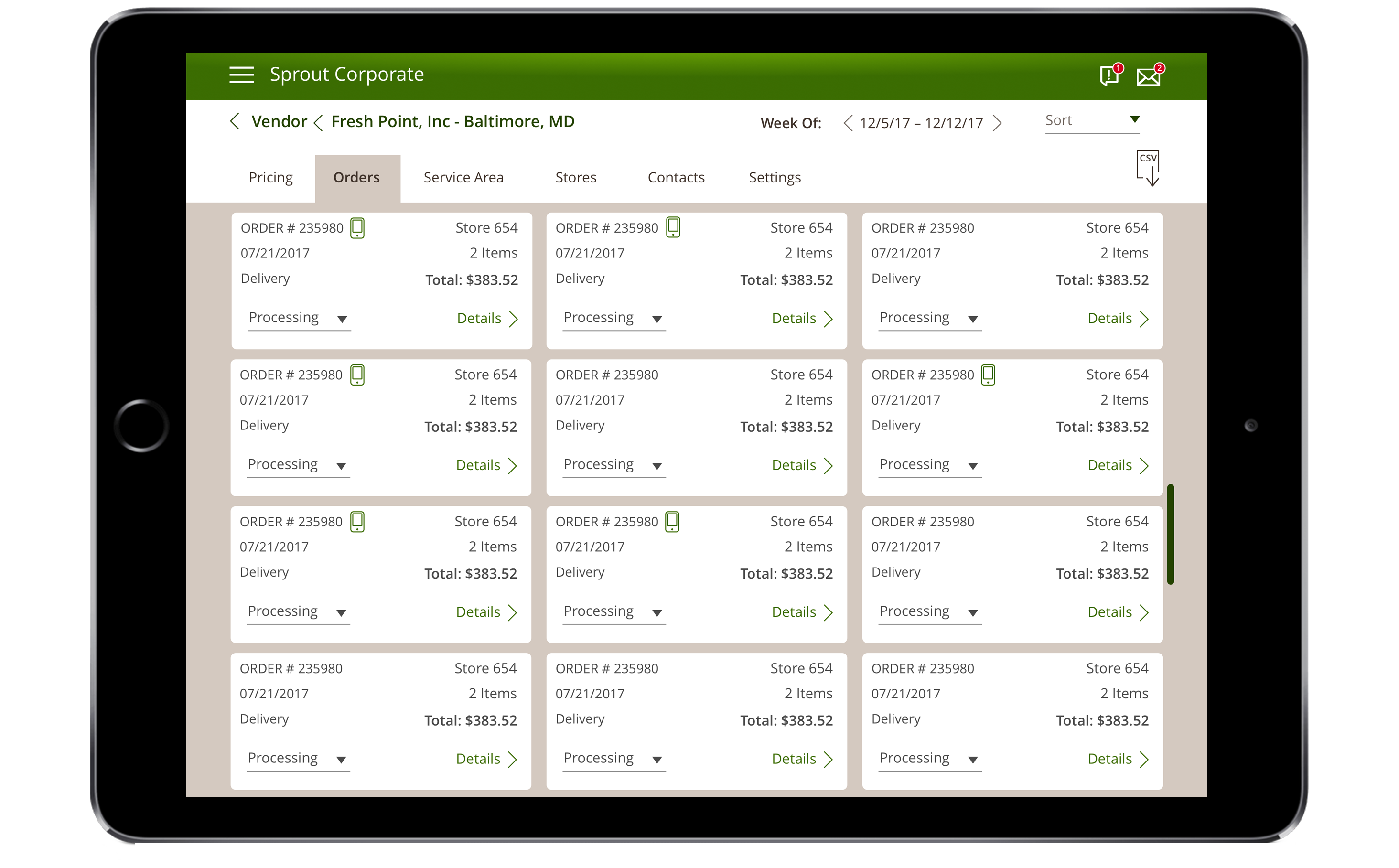
Task: Click the green vertical scrollbar thumb
Action: (x=1171, y=535)
